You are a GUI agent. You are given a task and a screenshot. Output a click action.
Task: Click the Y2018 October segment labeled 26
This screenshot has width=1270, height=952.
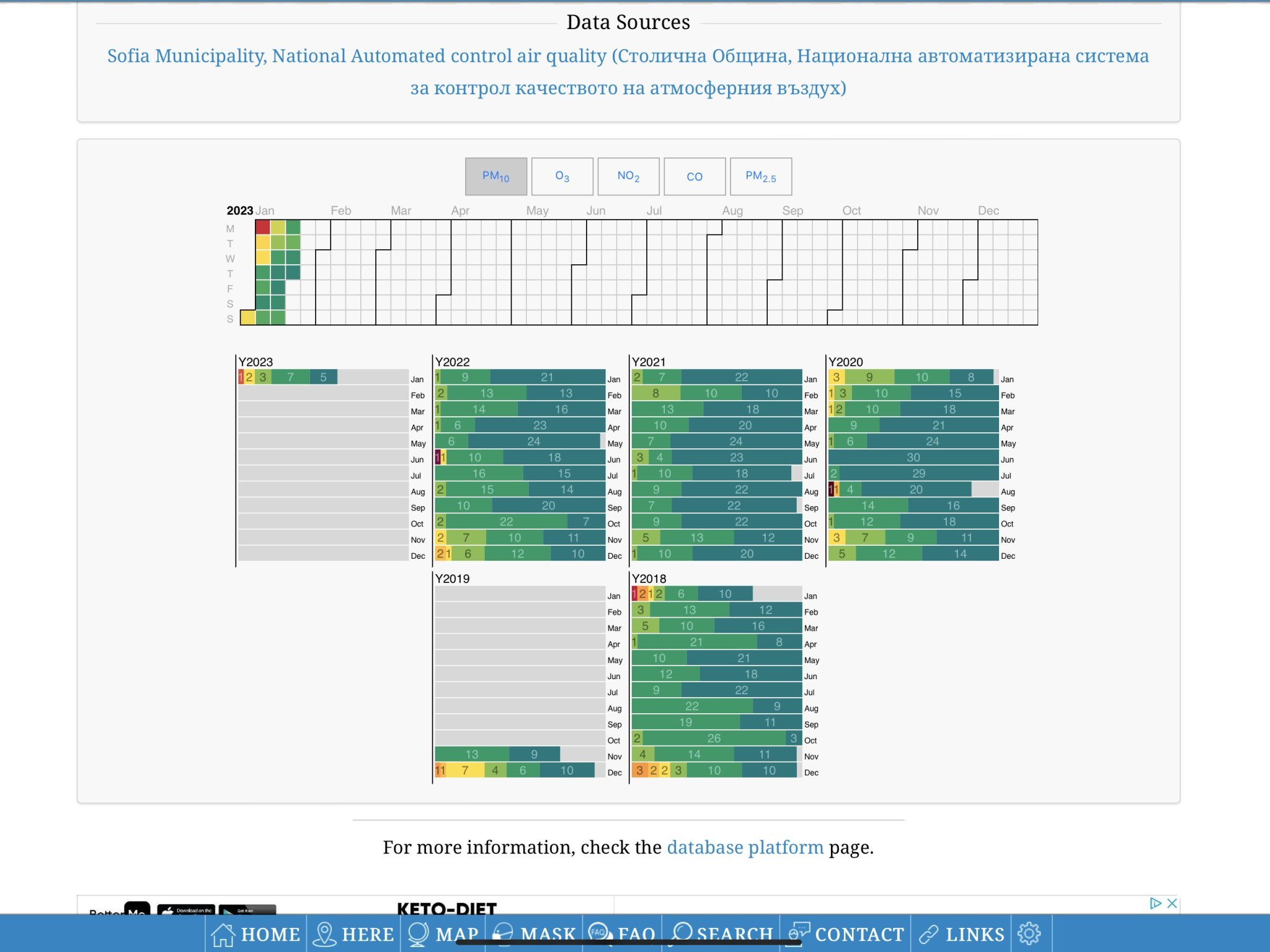click(714, 739)
